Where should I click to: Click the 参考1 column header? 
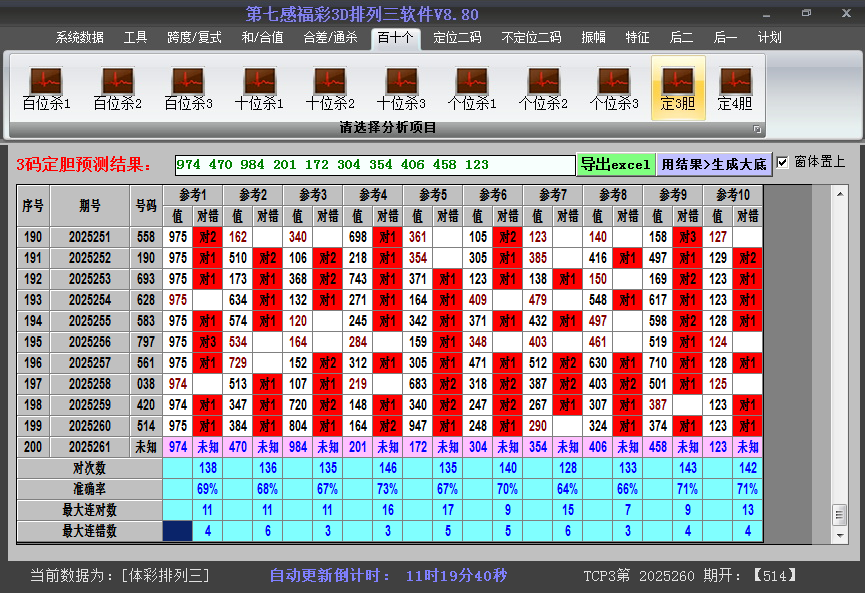point(193,195)
